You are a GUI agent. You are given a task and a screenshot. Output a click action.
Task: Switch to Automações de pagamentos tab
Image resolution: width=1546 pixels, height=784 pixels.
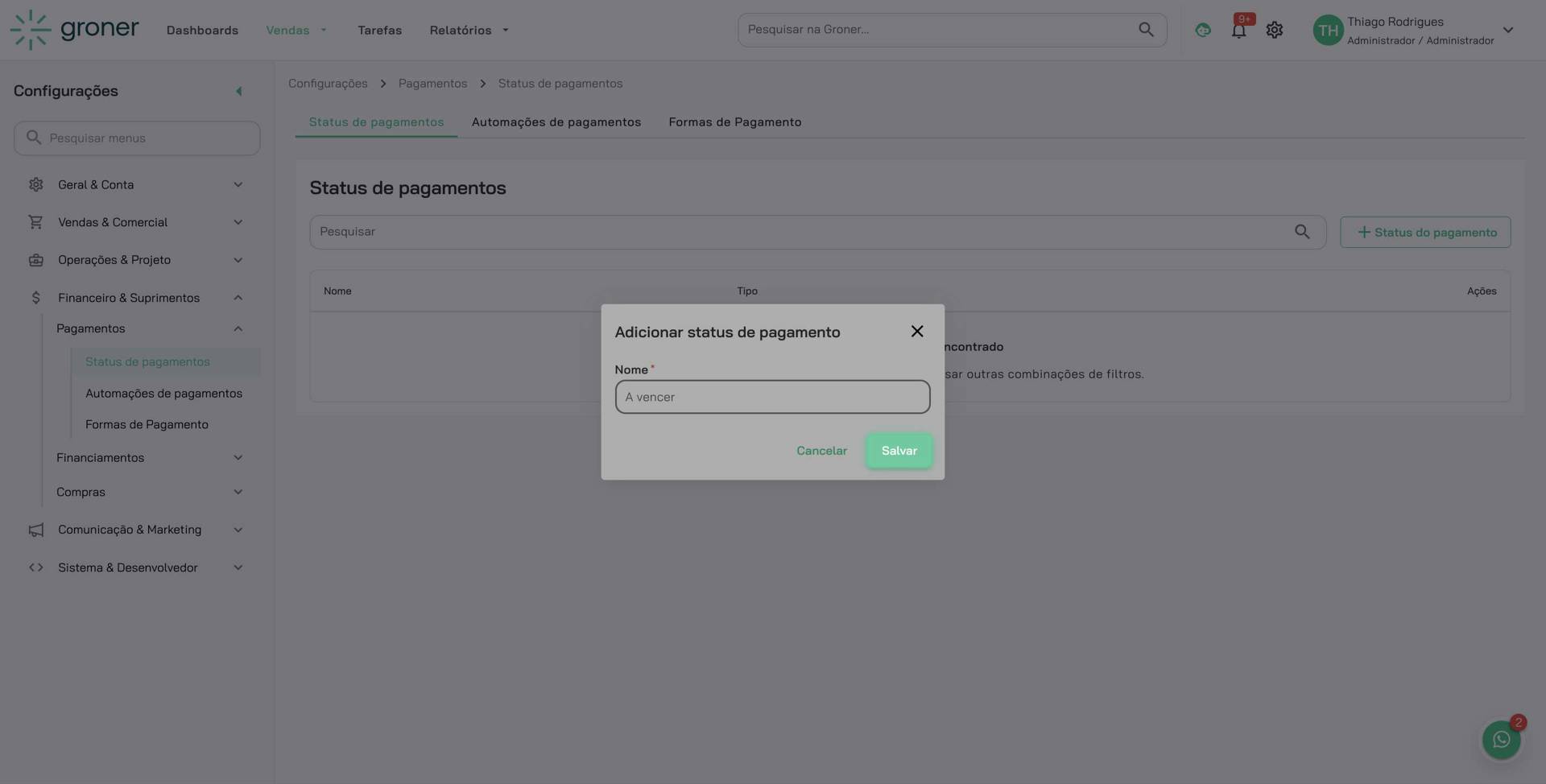(556, 122)
